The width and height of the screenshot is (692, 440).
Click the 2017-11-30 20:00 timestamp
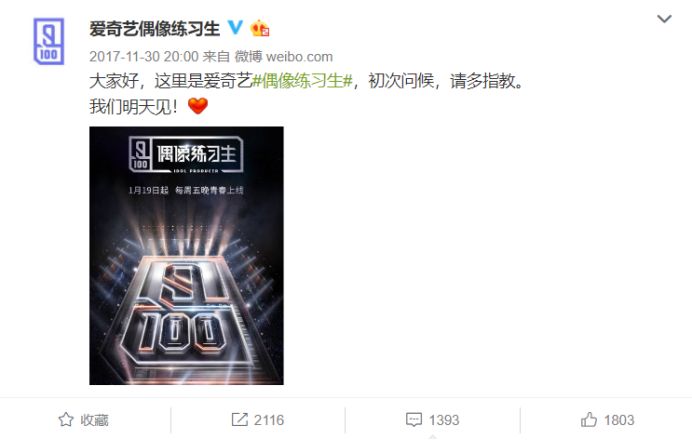[x=144, y=56]
